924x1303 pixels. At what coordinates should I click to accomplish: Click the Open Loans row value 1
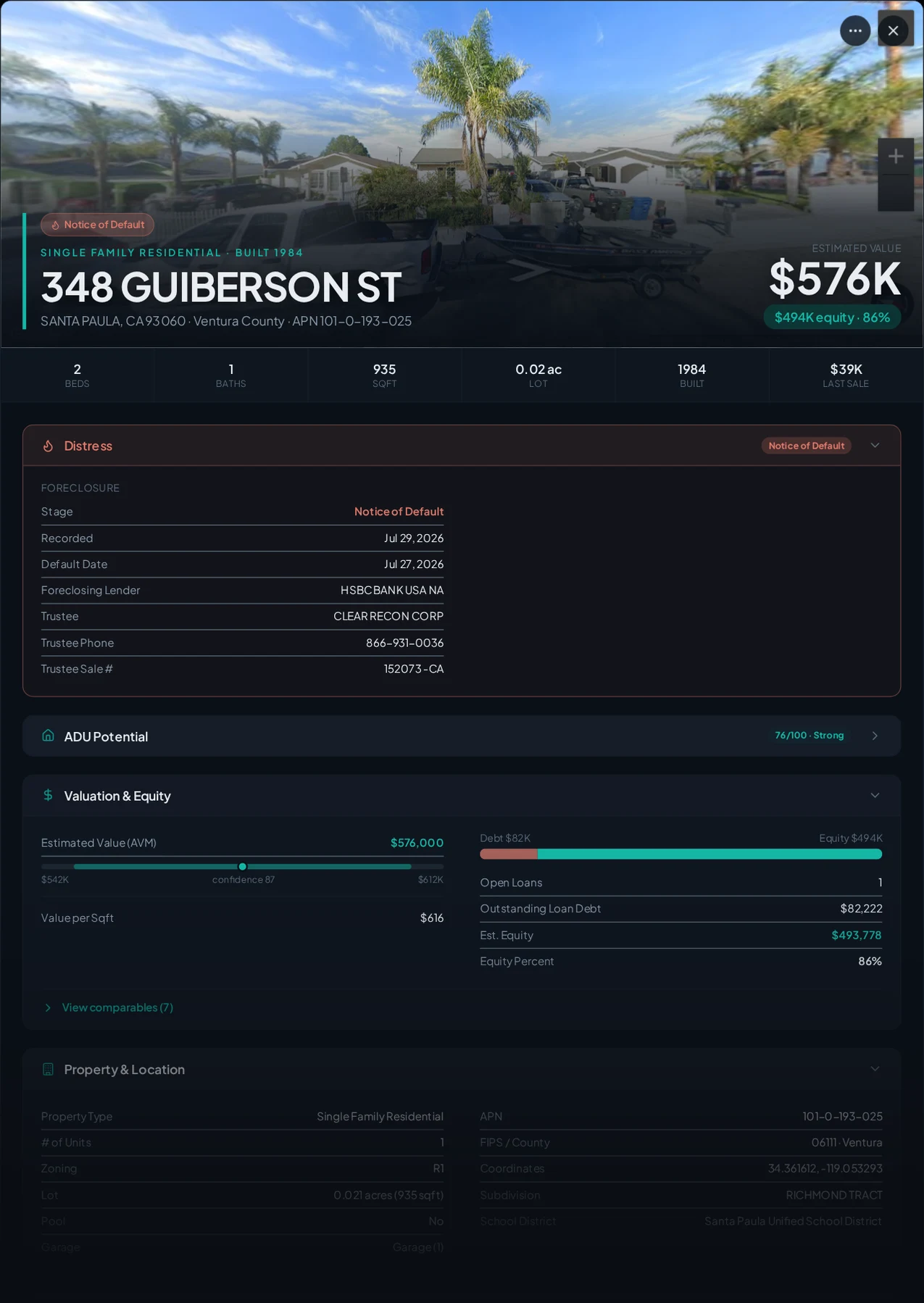pos(880,882)
